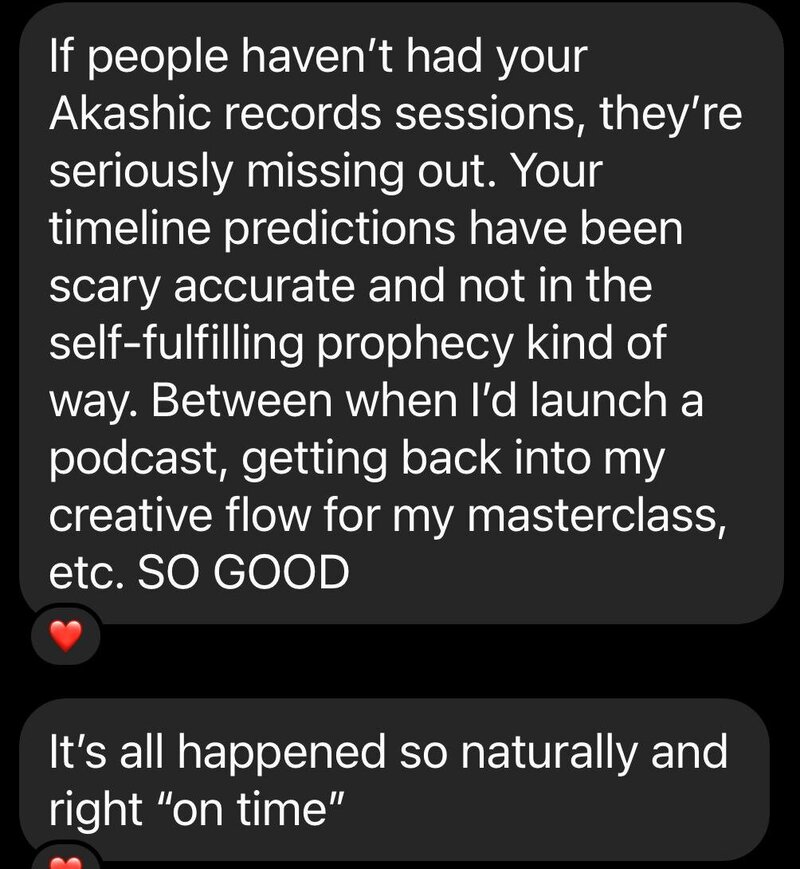
Task: Tap the partially visible heart reaction at the bottom
Action: point(66,862)
